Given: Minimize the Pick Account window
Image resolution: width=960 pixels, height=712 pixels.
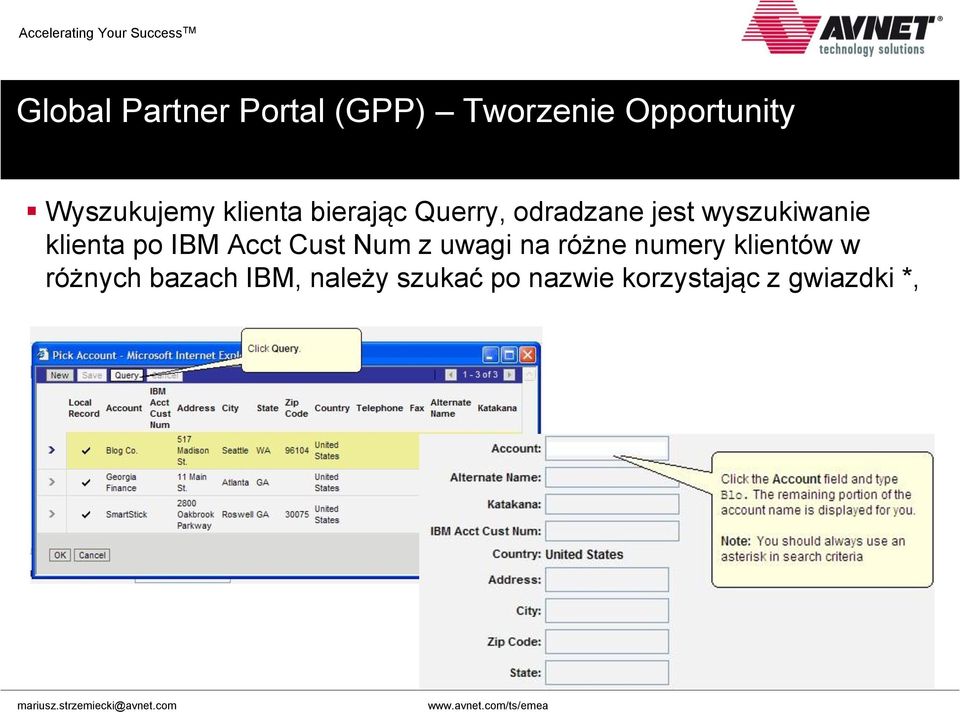Looking at the screenshot, I should (x=491, y=354).
